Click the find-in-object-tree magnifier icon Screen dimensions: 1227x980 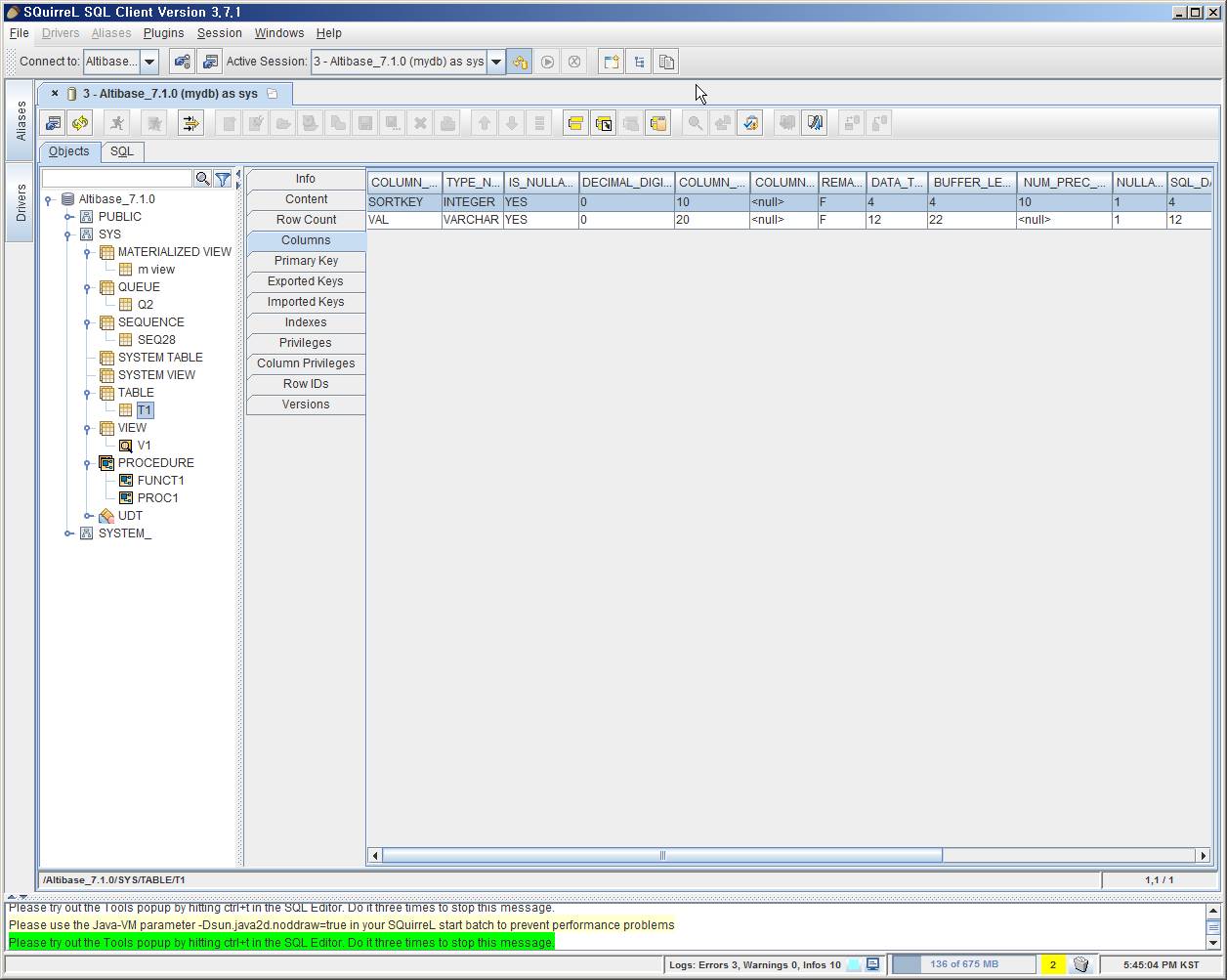click(202, 179)
